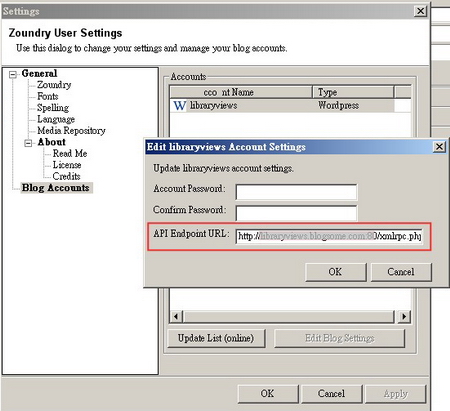
Task: Open the License page
Action: (x=67, y=165)
